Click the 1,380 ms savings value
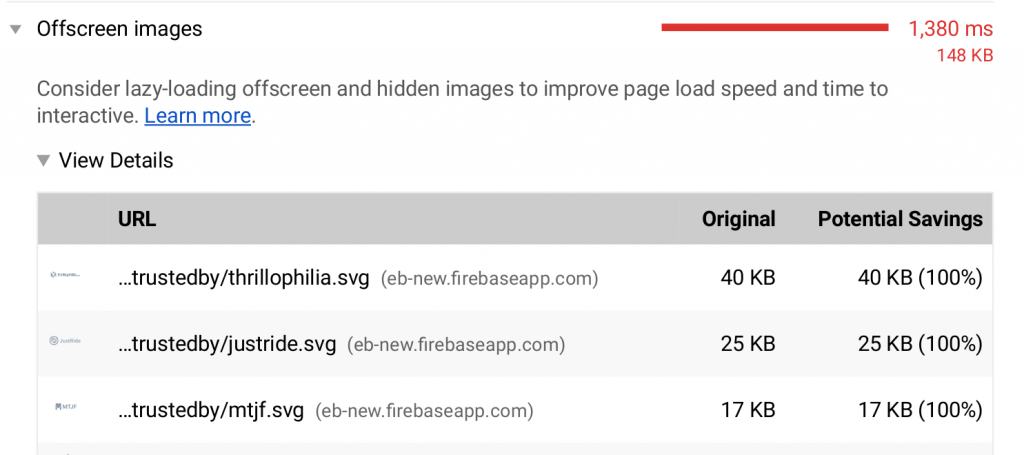Image resolution: width=1024 pixels, height=455 pixels. click(950, 29)
